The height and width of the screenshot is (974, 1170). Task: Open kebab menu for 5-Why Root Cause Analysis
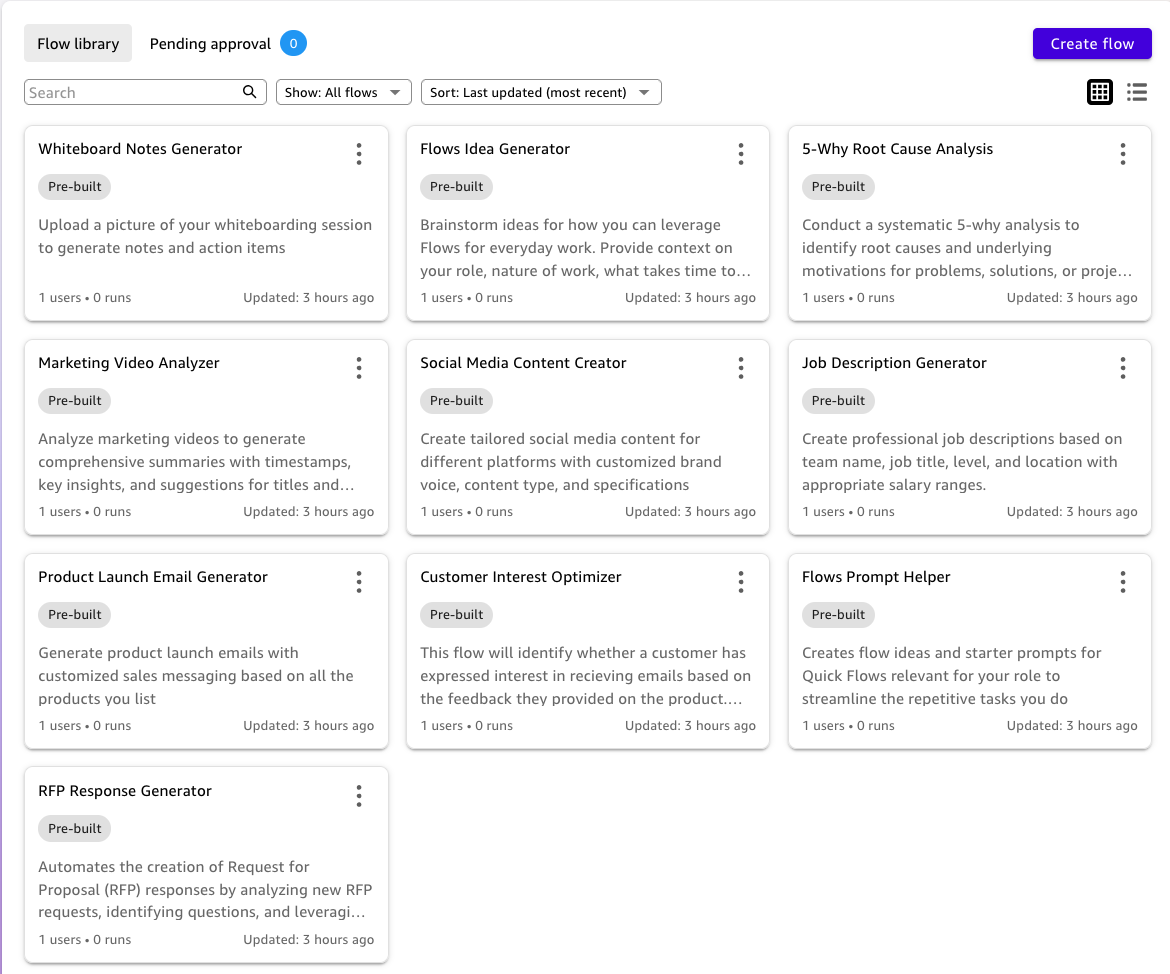tap(1123, 154)
